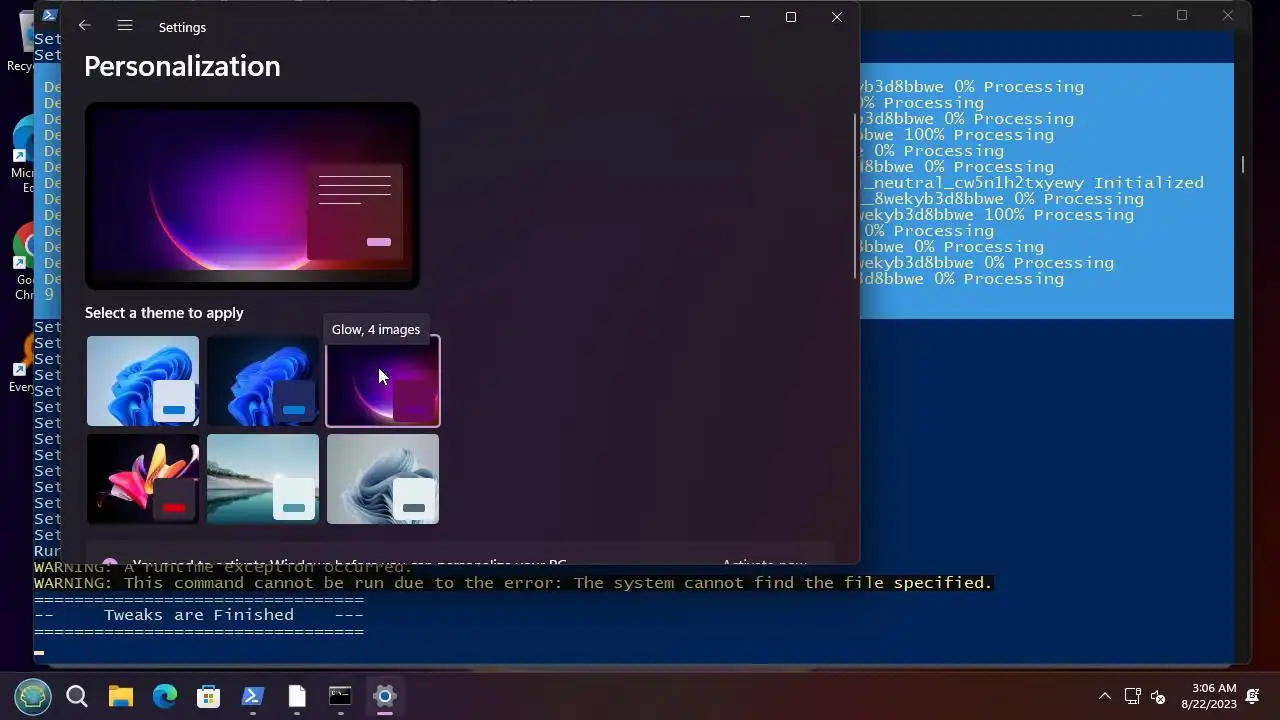Open notifications bell in tray

[1252, 696]
